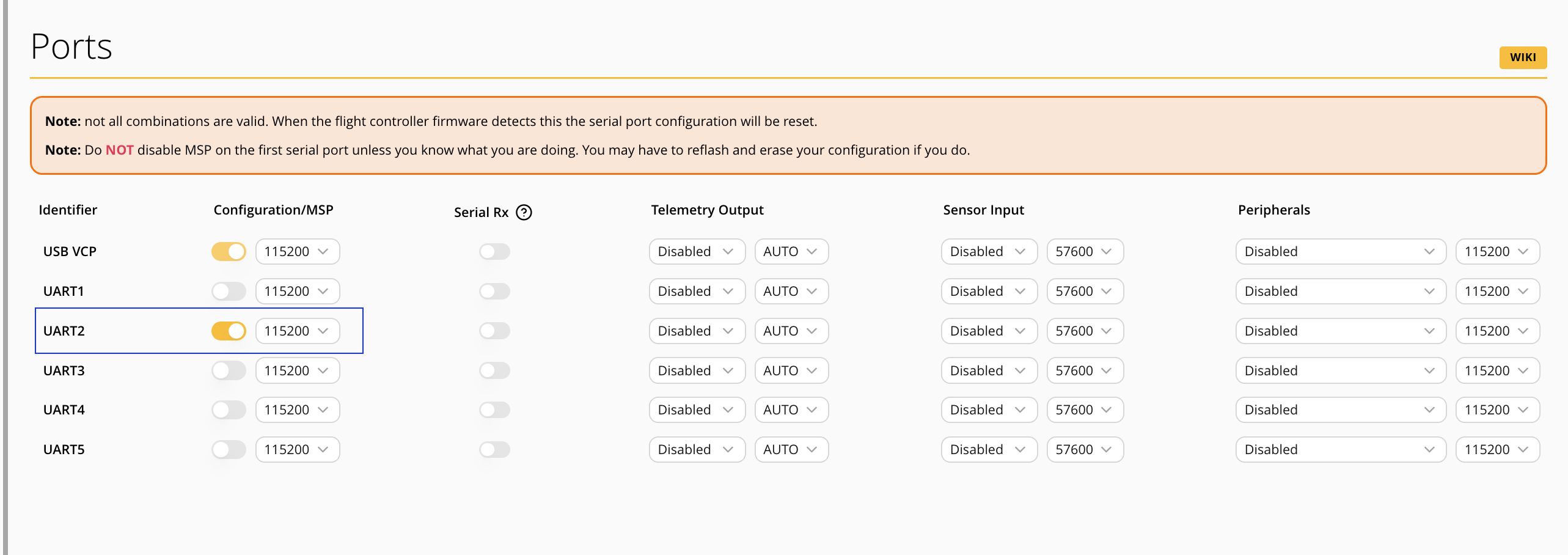Open UART1 telemetry AUTO baud dropdown
Screen dimensions: 1568x555
pyautogui.click(x=791, y=291)
